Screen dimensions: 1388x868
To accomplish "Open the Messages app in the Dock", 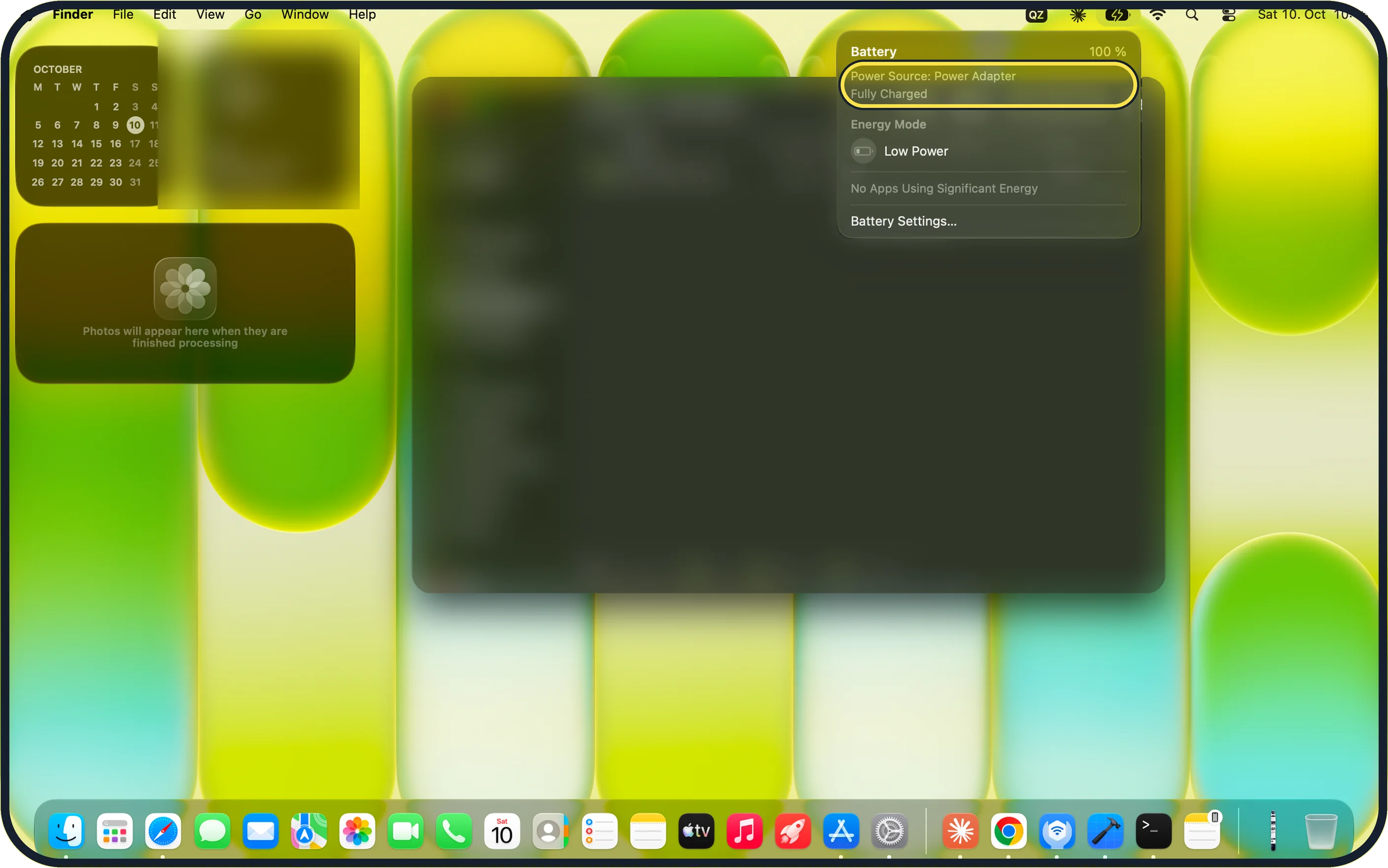I will (x=212, y=831).
